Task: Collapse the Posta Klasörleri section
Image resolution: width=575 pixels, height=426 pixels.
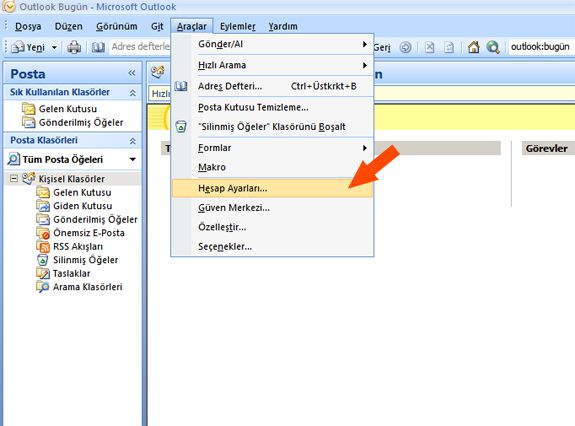Action: (132, 141)
